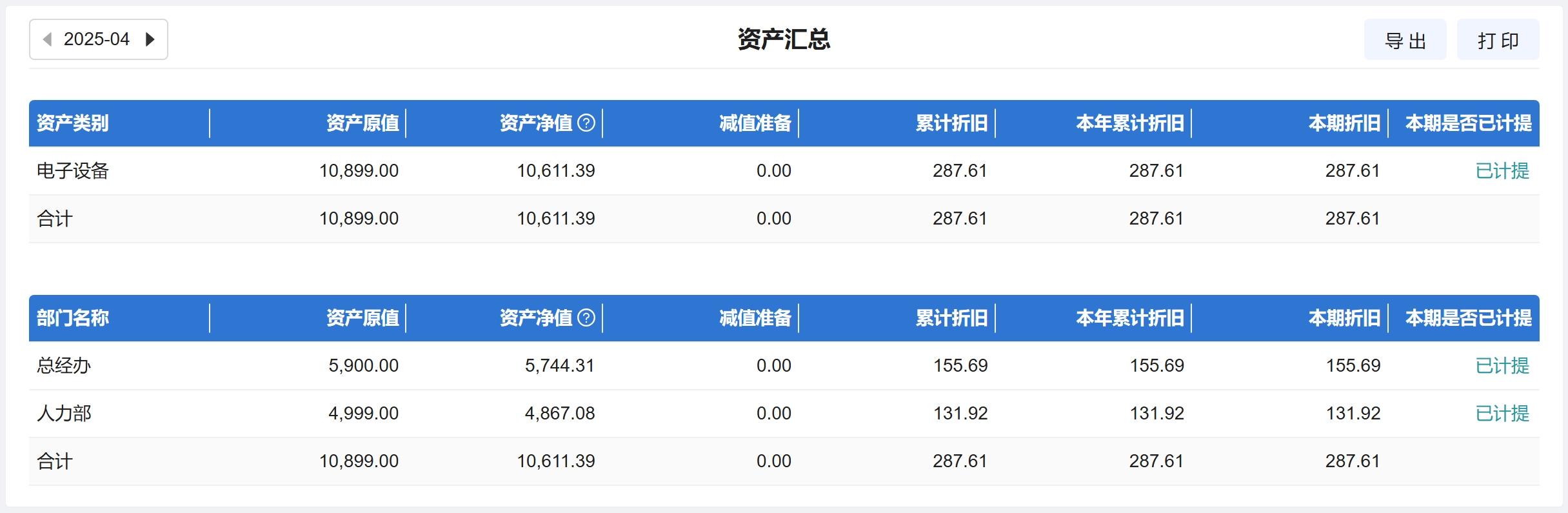The width and height of the screenshot is (1568, 513).
Task: Click previous month arrow in date picker
Action: pos(47,39)
